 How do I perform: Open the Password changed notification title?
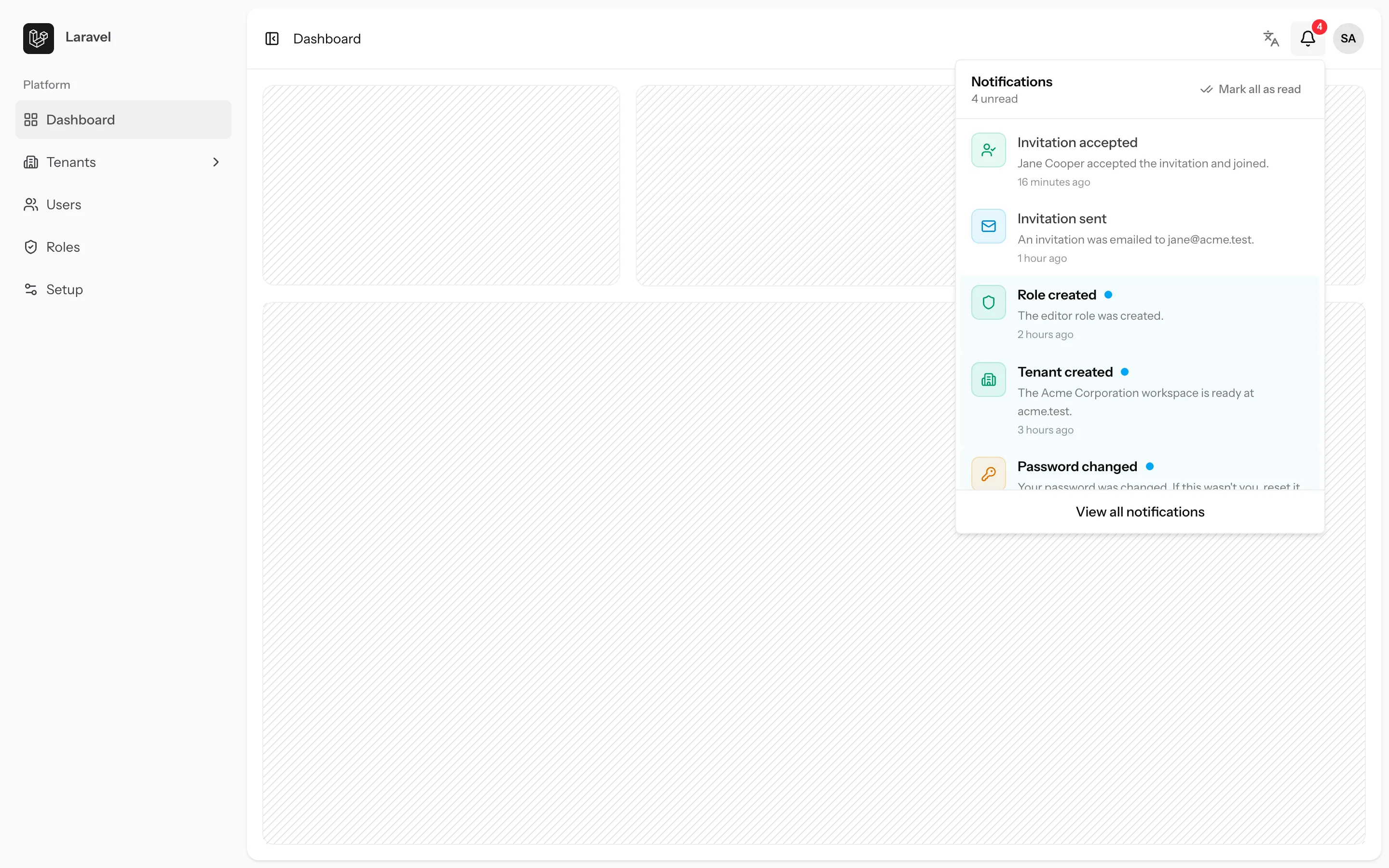[1077, 466]
